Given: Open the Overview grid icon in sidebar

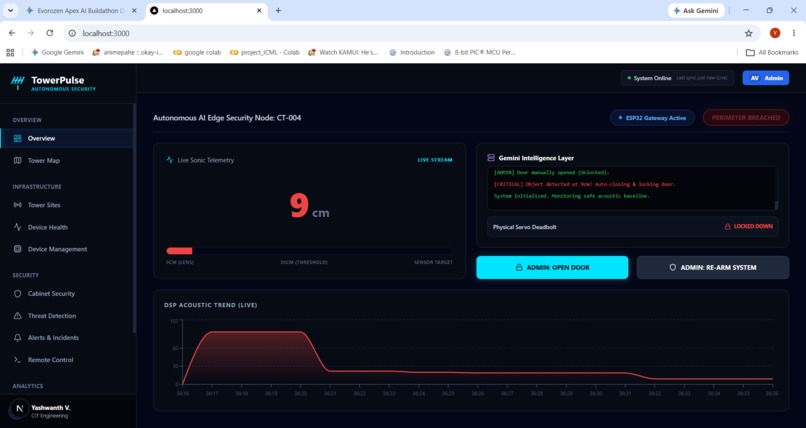Looking at the screenshot, I should 17,138.
